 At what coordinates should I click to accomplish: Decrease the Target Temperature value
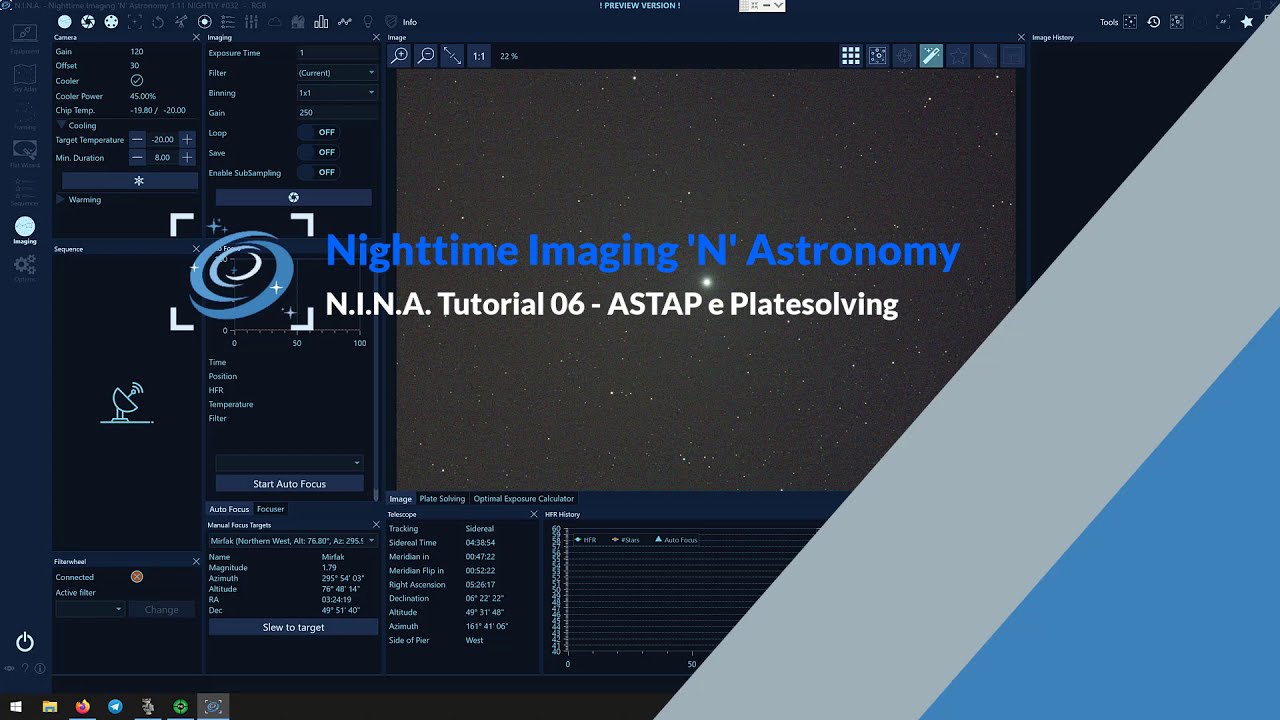(137, 140)
